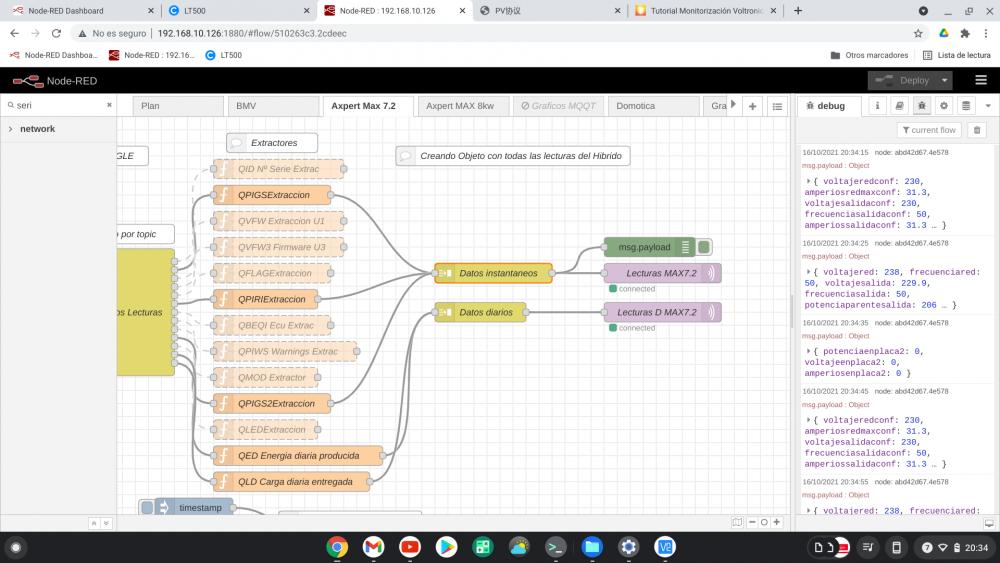Select the Datos instantaneos join node

[x=493, y=273]
